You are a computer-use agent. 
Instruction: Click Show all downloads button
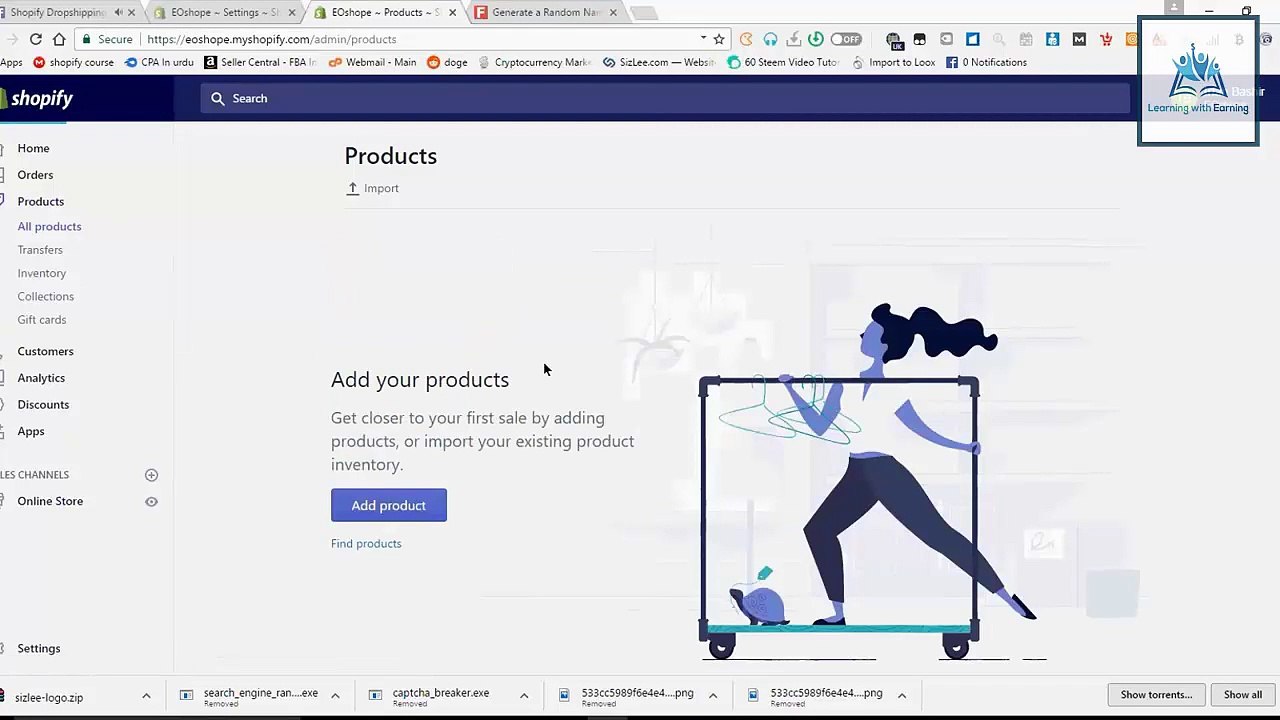point(1243,695)
